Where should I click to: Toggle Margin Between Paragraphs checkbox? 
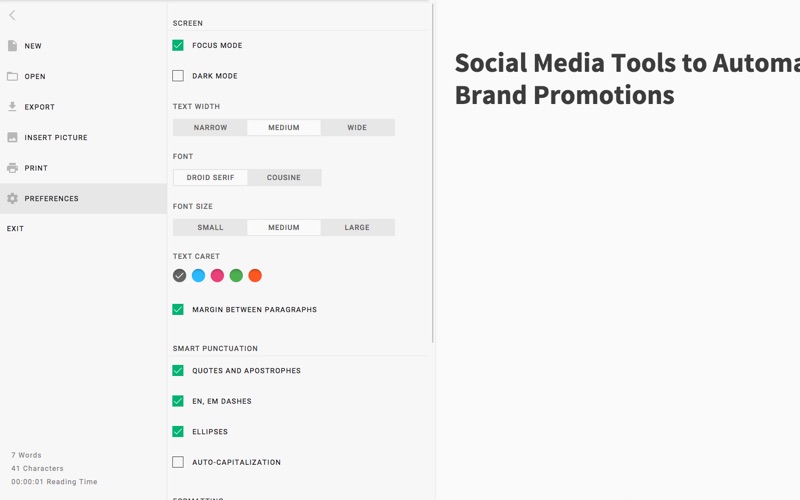[x=178, y=310]
